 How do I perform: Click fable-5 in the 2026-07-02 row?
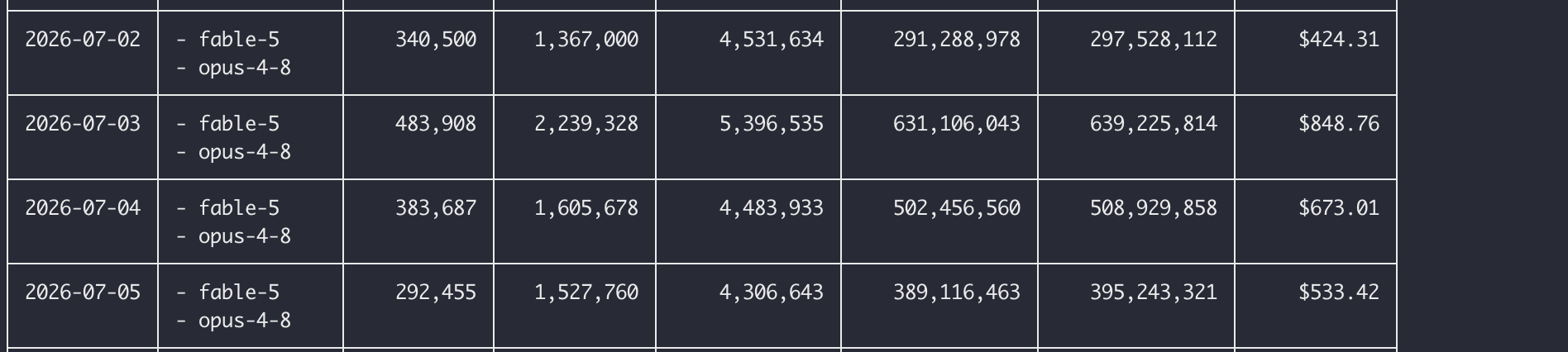(239, 40)
